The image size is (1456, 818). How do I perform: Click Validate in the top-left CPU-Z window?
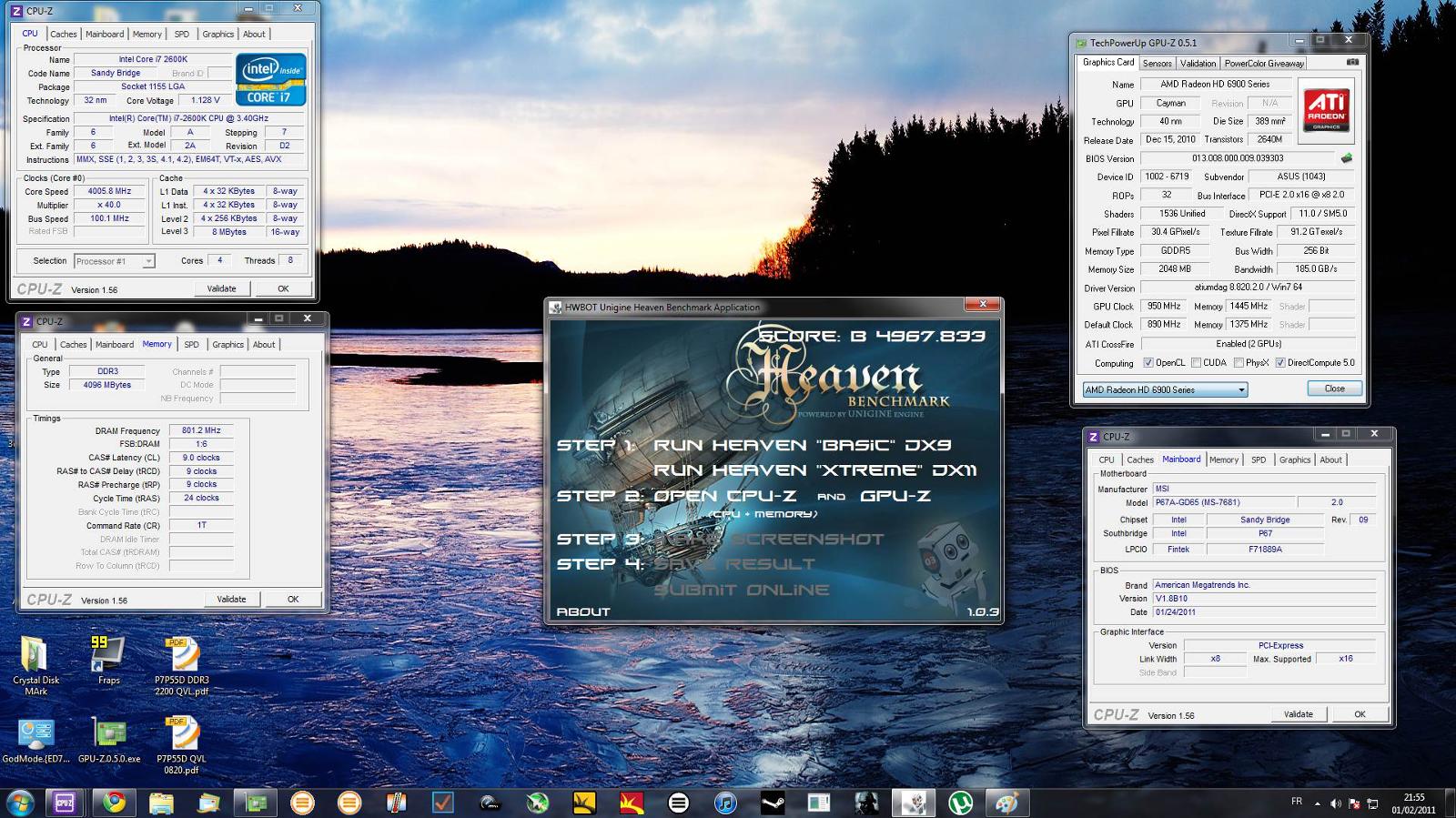click(x=221, y=288)
